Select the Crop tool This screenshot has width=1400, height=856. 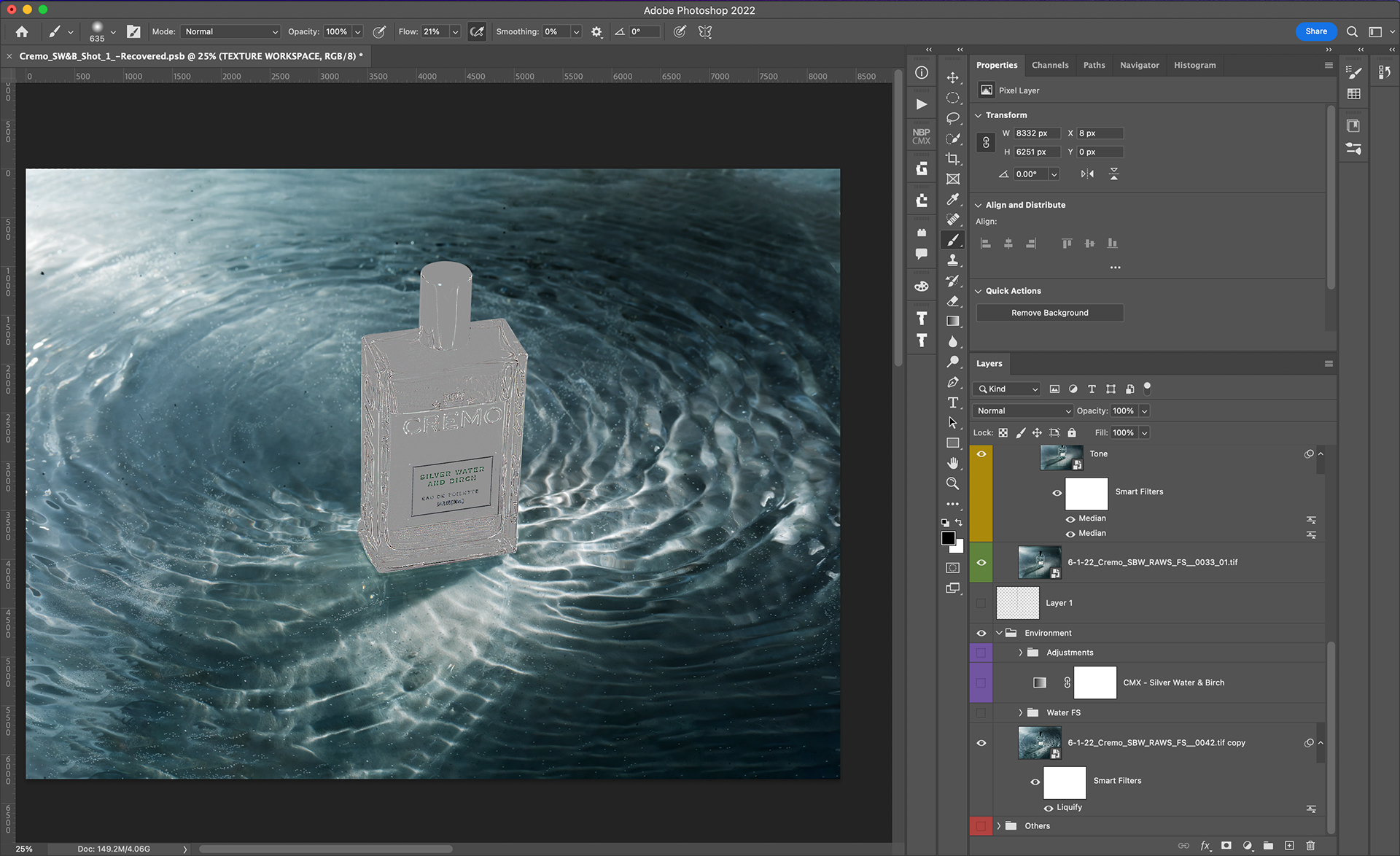pos(952,158)
